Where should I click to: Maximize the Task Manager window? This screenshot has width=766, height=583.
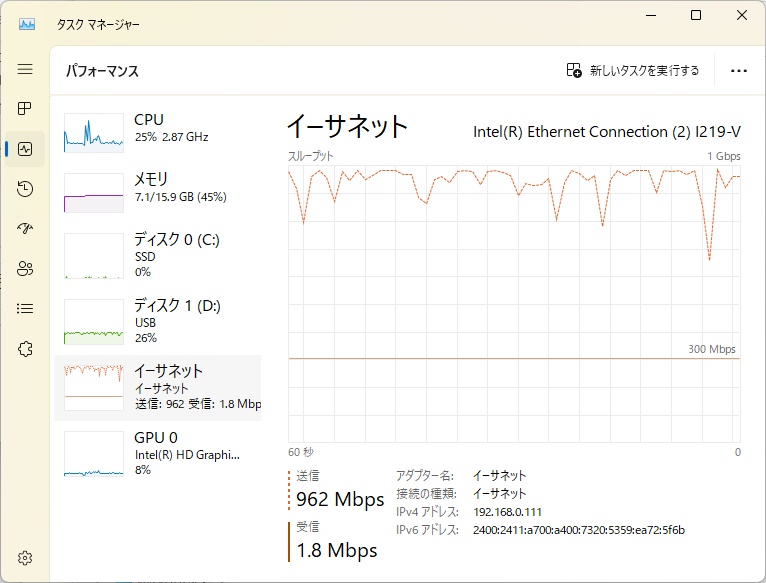pos(696,15)
